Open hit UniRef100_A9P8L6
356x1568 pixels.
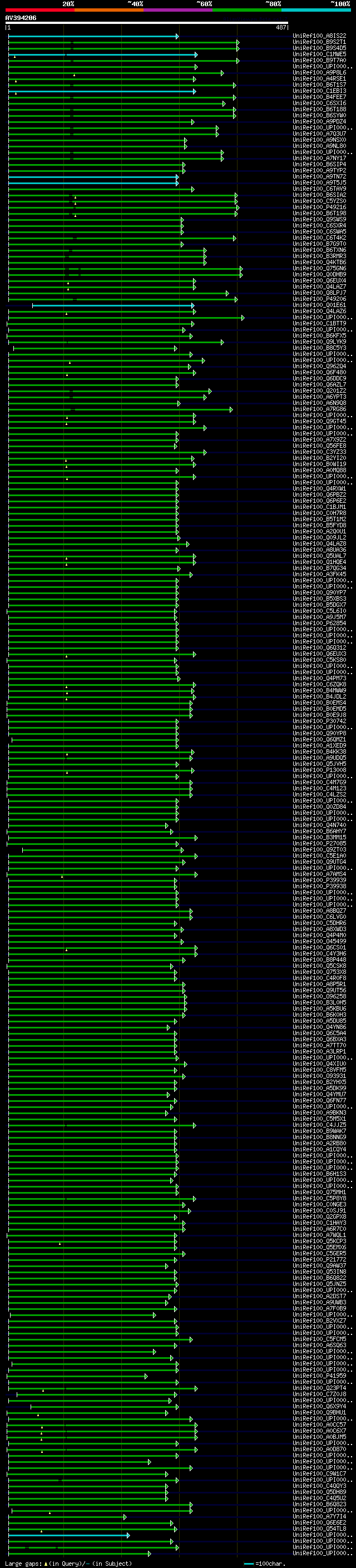pyautogui.click(x=319, y=72)
